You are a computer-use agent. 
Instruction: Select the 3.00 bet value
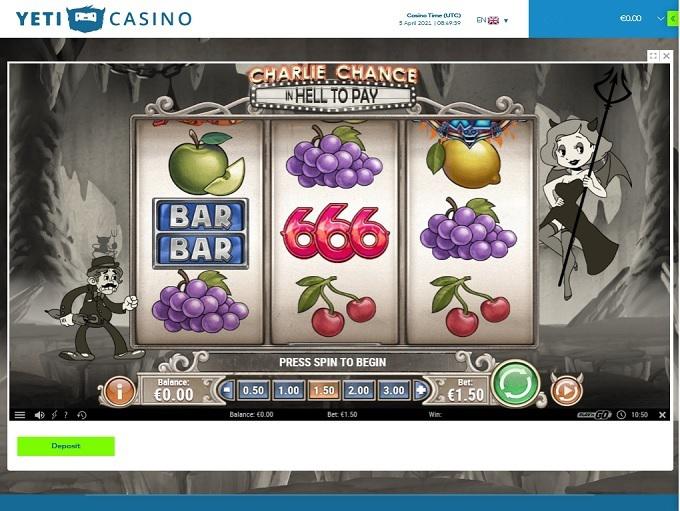pyautogui.click(x=394, y=390)
